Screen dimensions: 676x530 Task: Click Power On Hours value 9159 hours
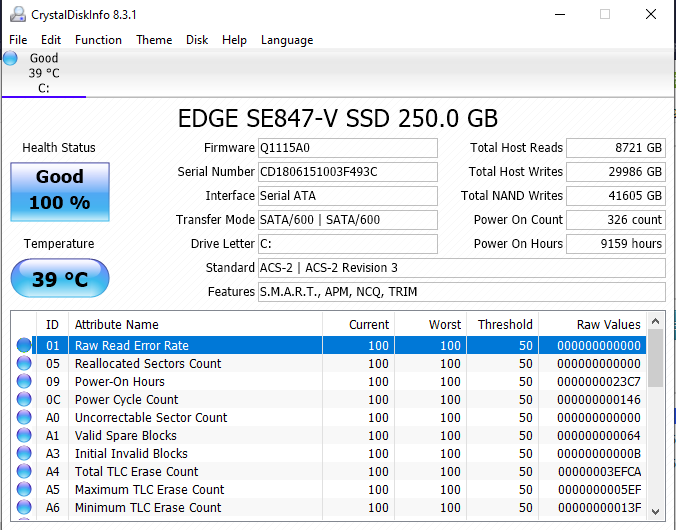click(616, 244)
